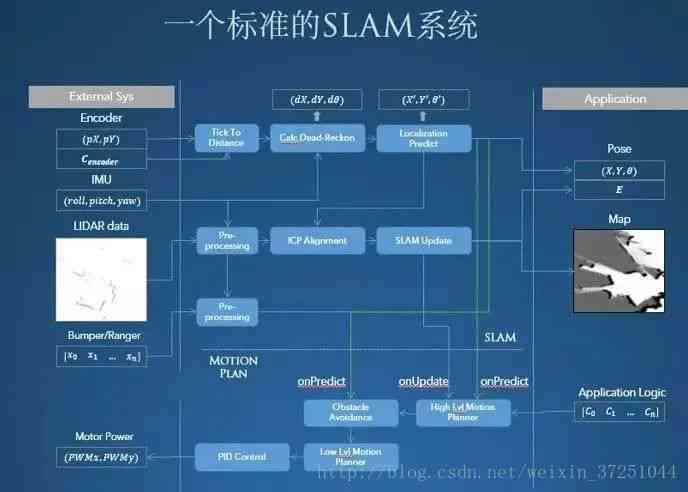Click the Motor Power label
Image resolution: width=688 pixels, height=492 pixels.
point(104,436)
